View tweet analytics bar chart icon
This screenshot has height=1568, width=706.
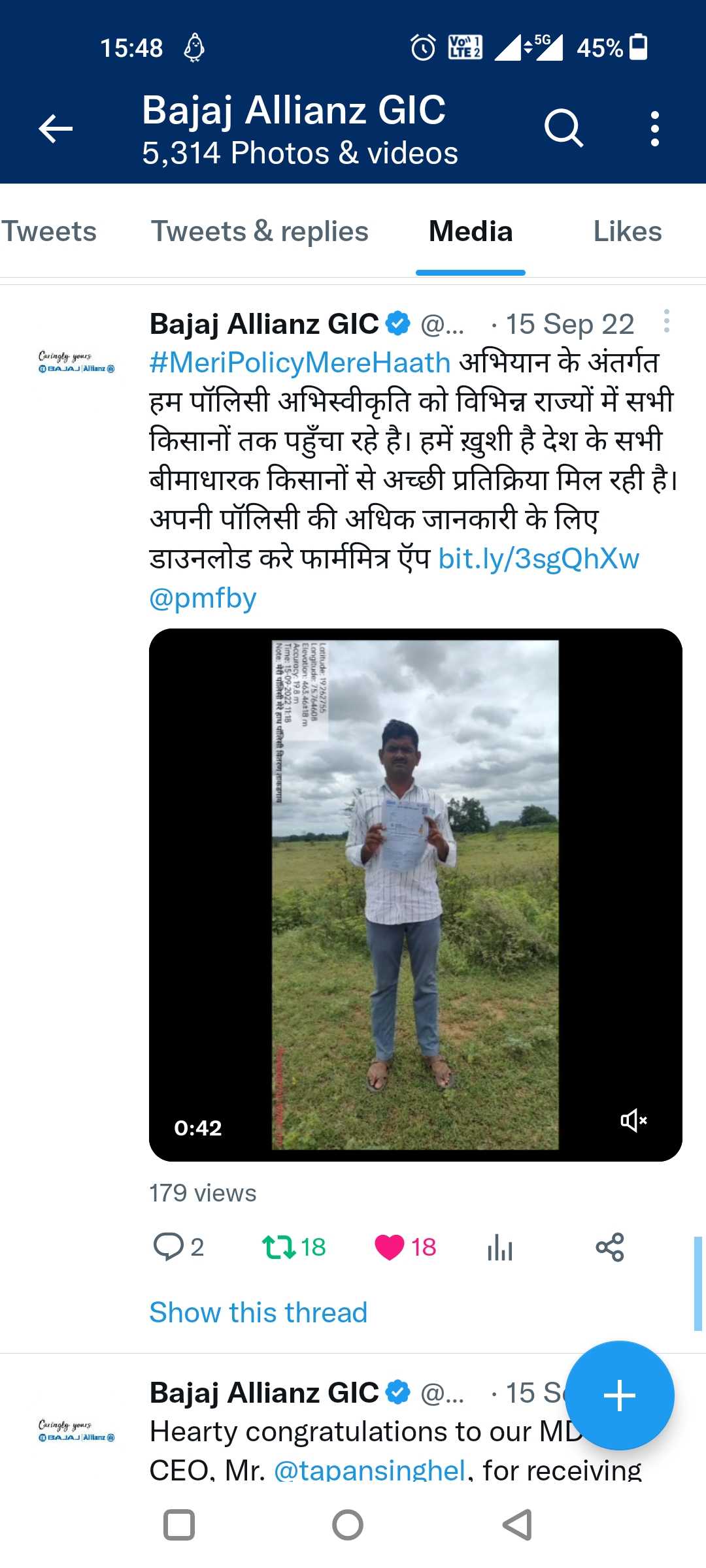tap(500, 1247)
